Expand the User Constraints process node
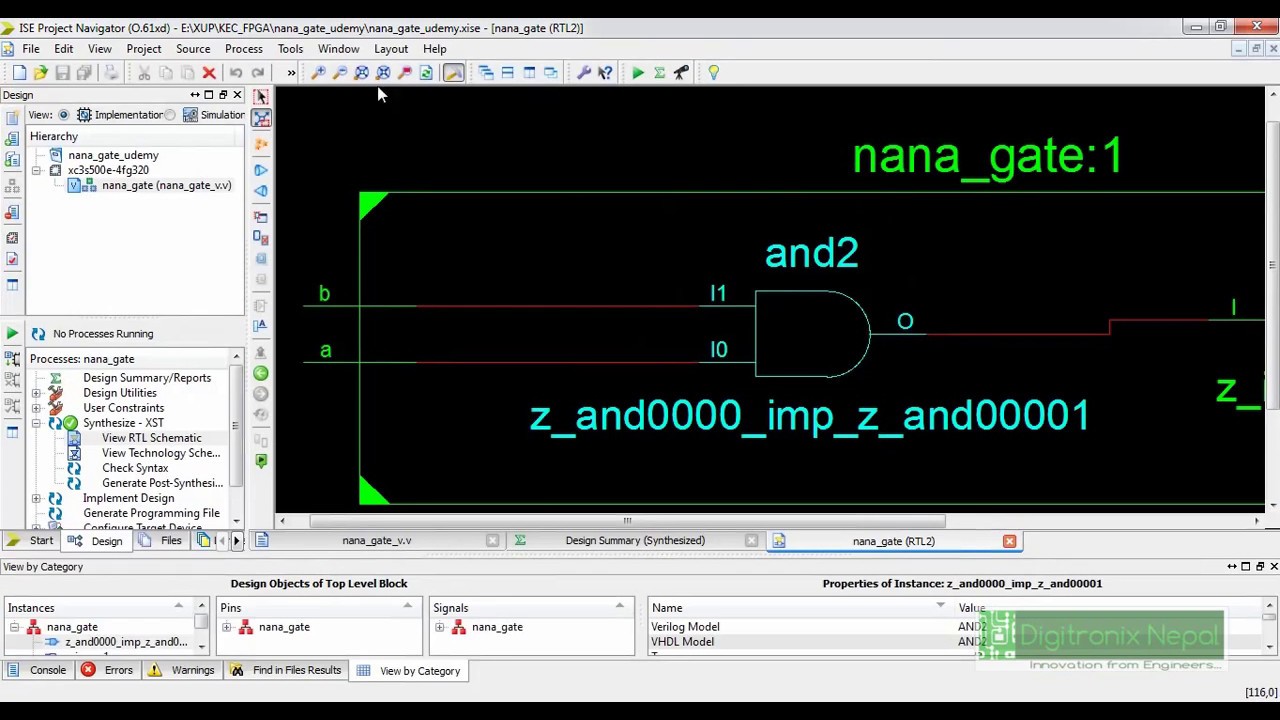 (x=36, y=408)
